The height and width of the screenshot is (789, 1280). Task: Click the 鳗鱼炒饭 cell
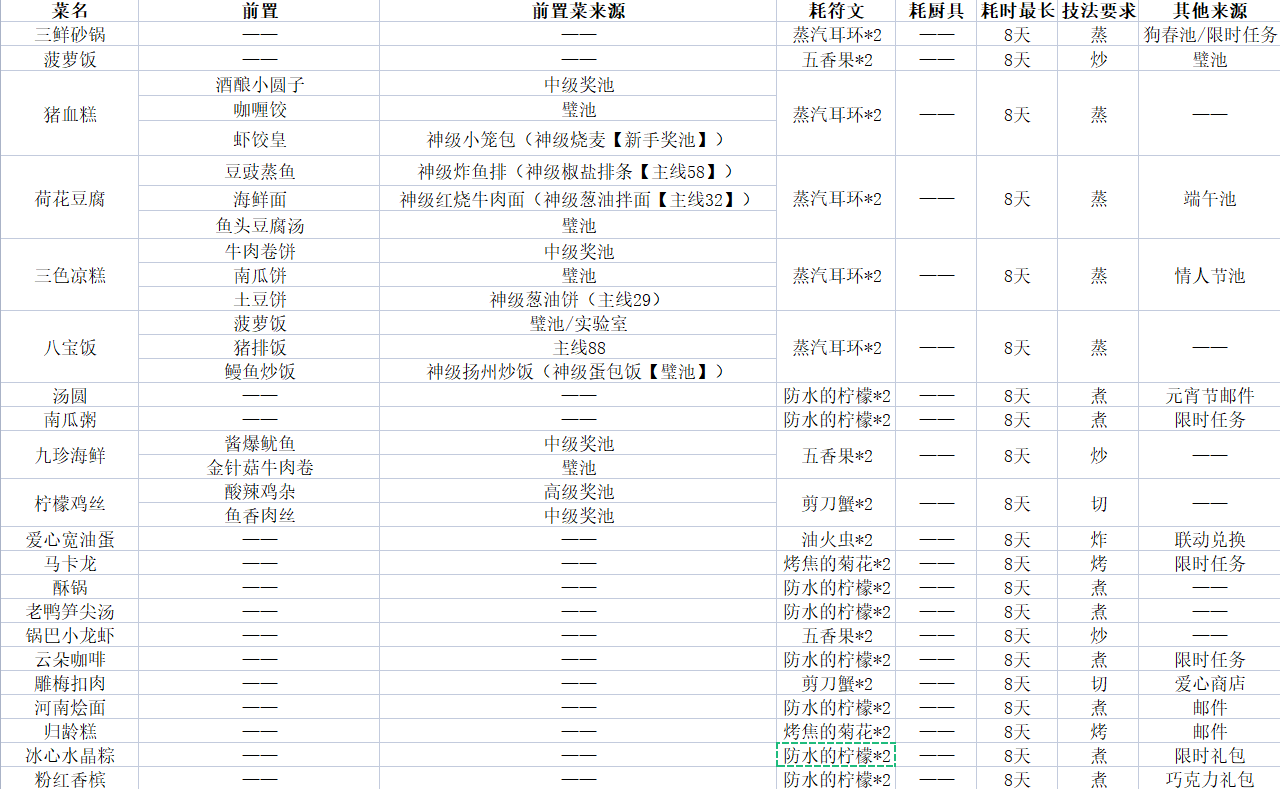pos(260,371)
